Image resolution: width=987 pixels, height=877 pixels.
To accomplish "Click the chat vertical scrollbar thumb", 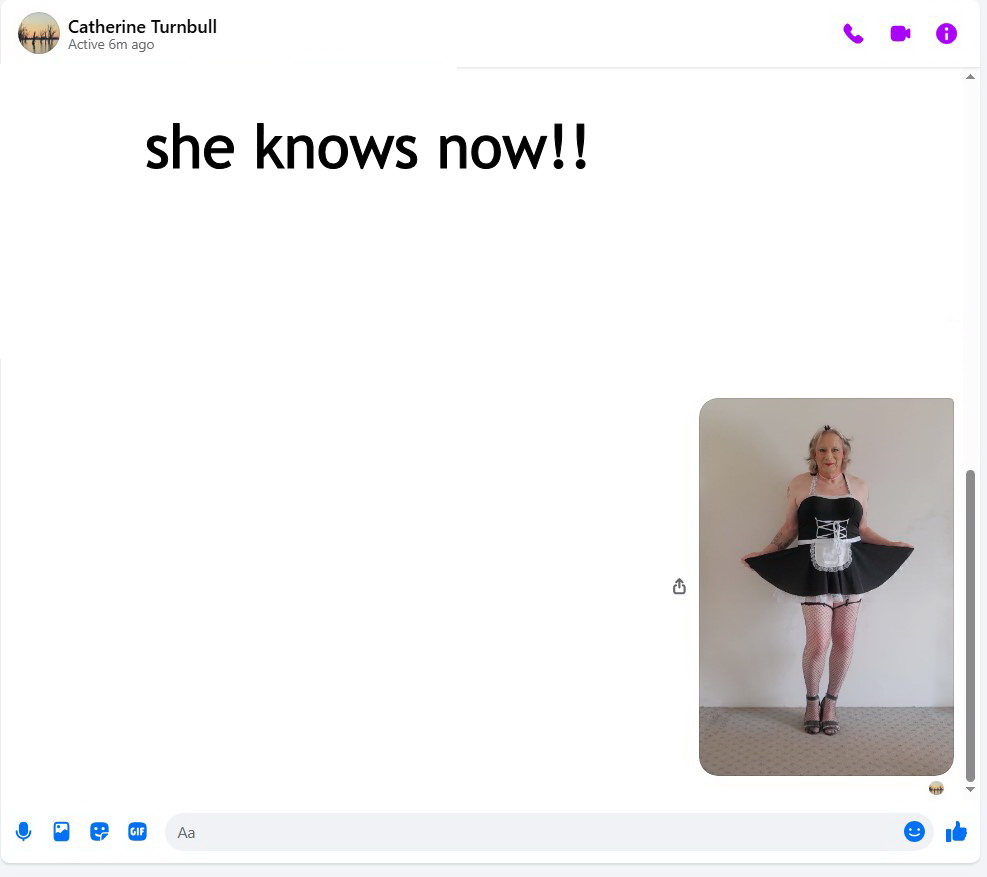I will click(970, 625).
